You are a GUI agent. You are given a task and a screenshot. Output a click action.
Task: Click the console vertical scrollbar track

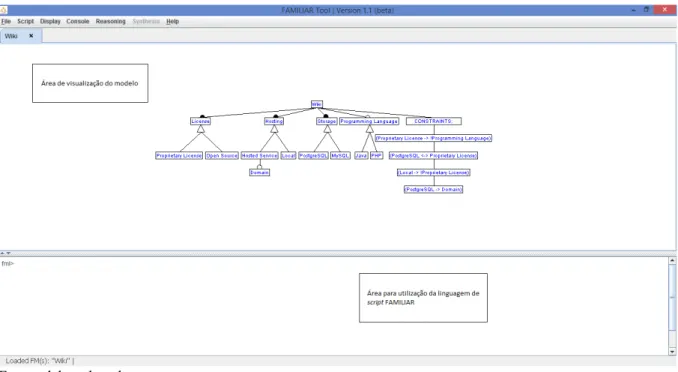(x=672, y=306)
